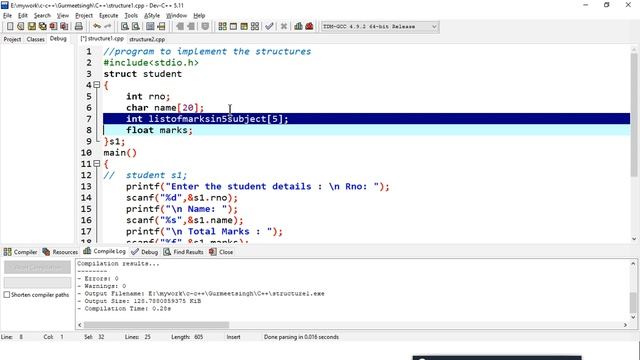The image size is (640, 360).
Task: Click the code line 'char name[20];'
Action: [x=165, y=108]
